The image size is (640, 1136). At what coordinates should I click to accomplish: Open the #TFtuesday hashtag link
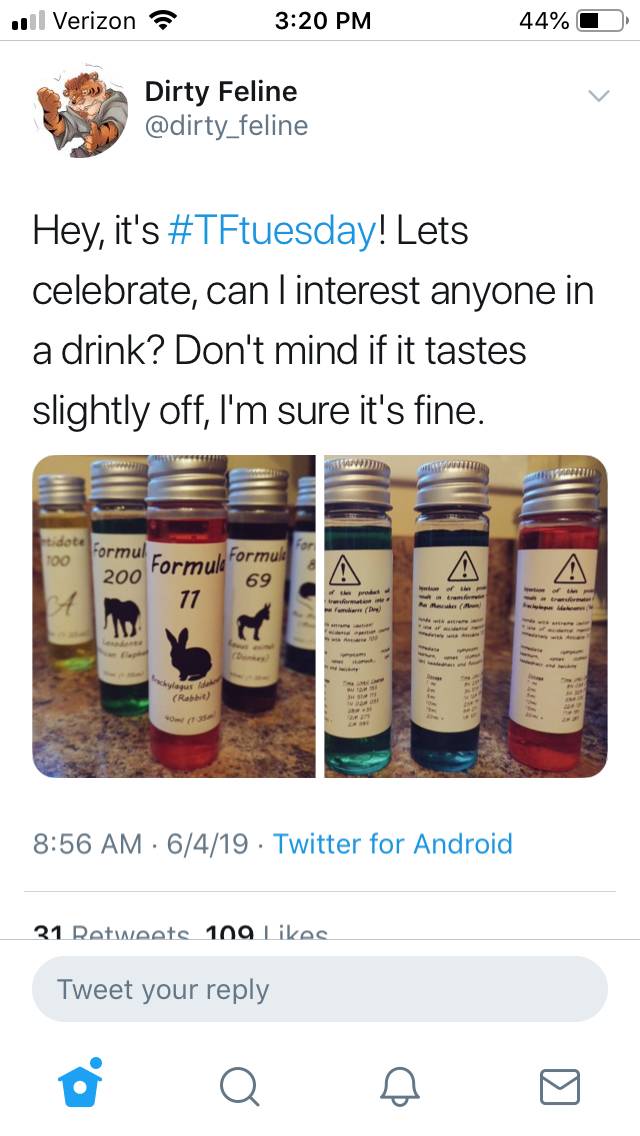click(x=271, y=231)
